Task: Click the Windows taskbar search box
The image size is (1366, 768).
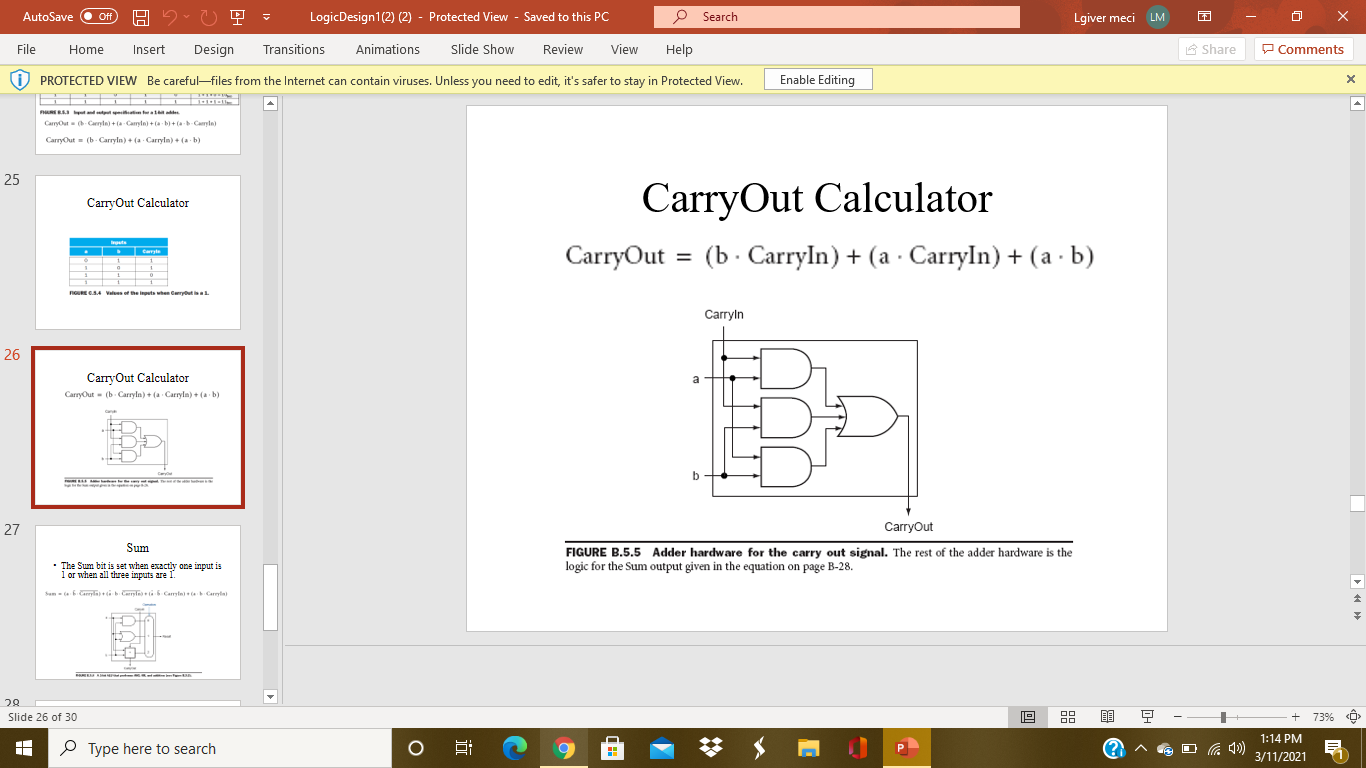Action: 220,748
